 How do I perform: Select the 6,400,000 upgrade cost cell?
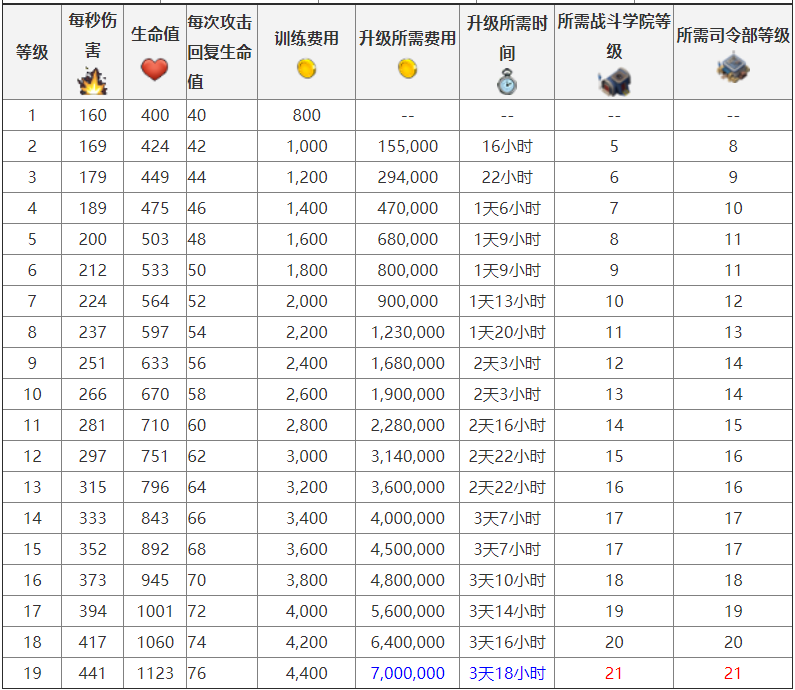[x=407, y=642]
